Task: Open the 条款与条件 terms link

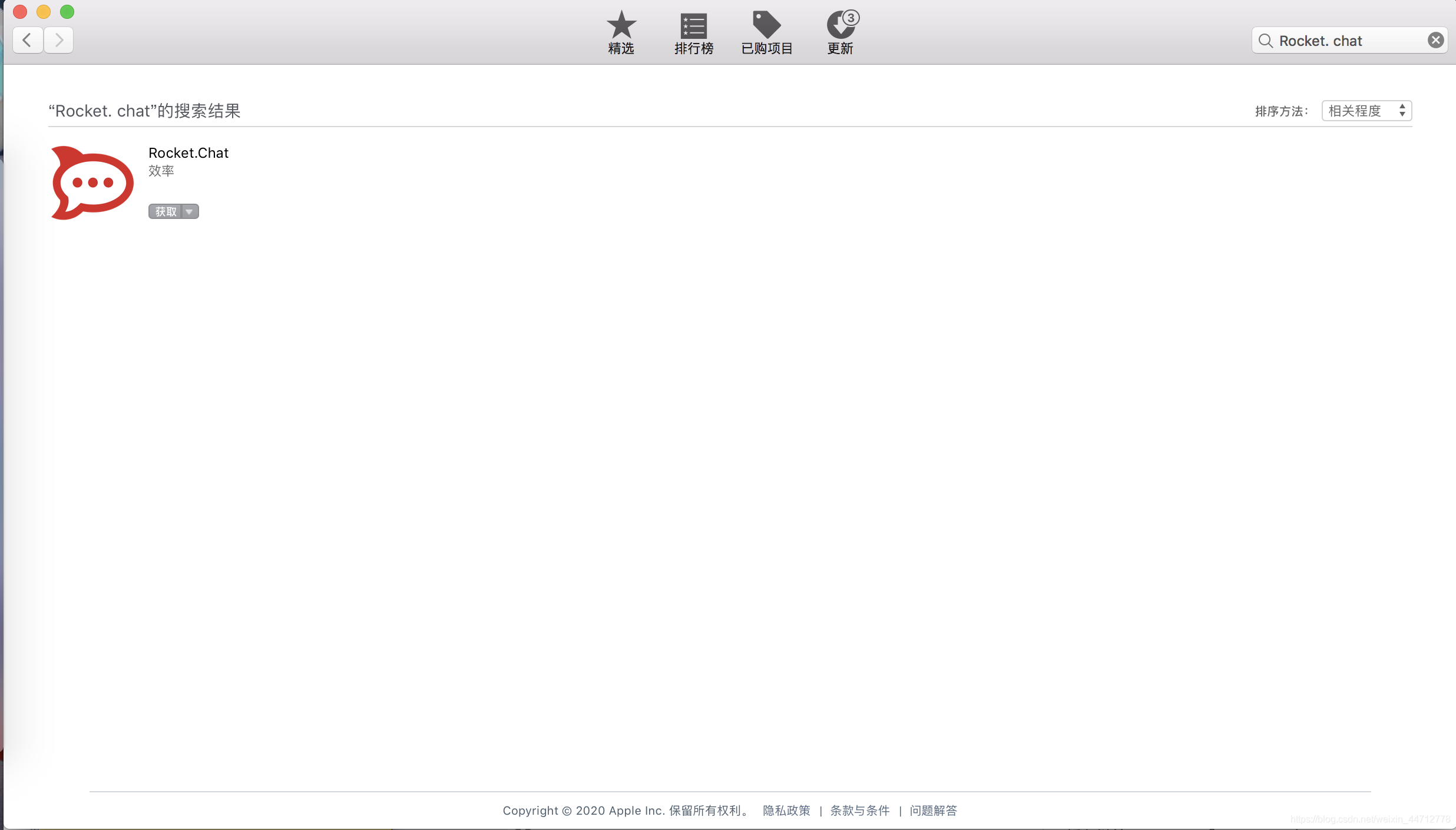Action: 859,811
